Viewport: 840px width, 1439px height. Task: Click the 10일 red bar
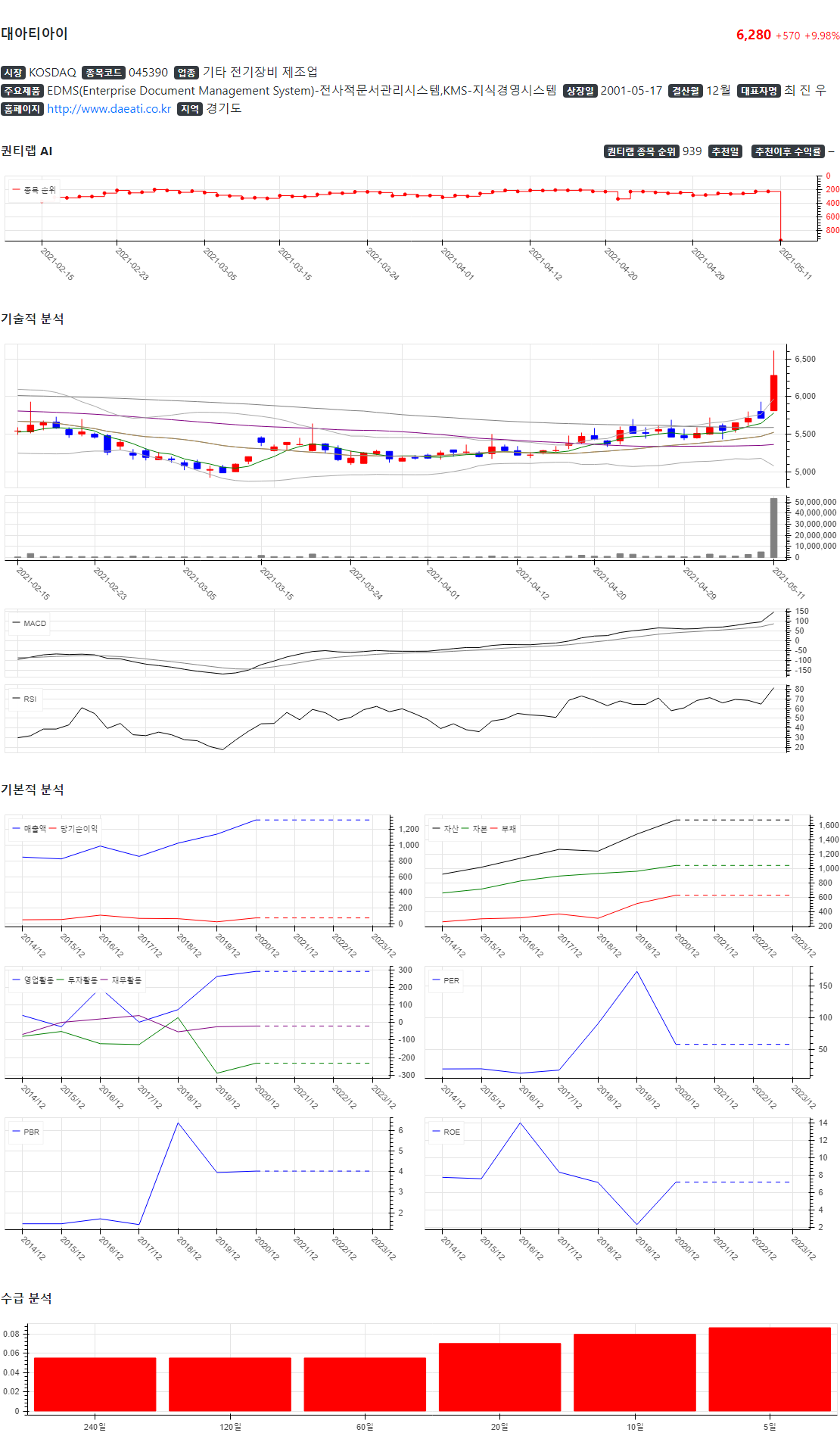coord(635,1372)
